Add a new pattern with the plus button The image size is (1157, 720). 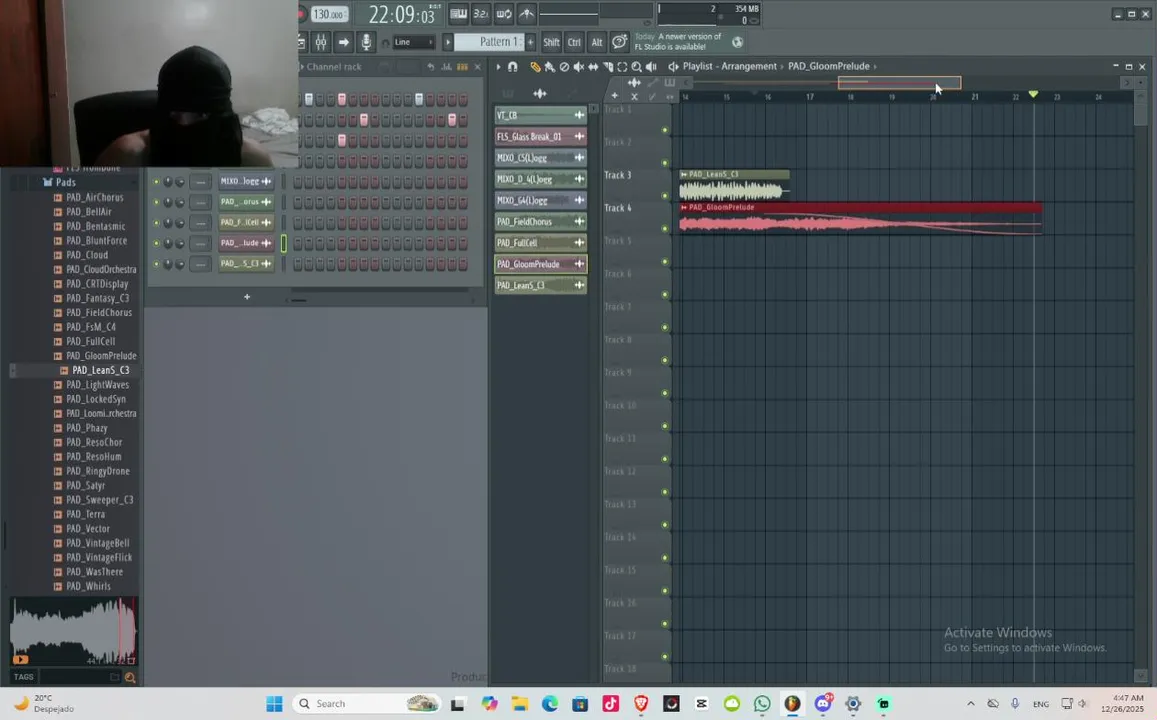point(530,42)
